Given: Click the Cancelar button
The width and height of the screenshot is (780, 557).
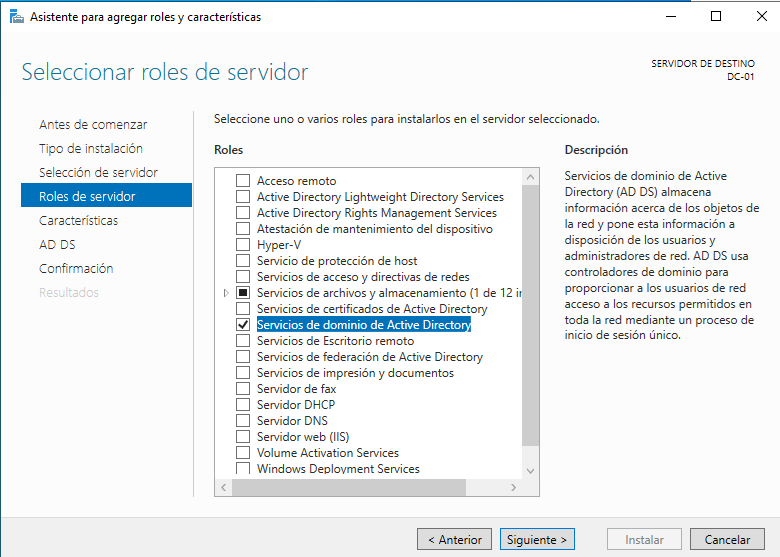Looking at the screenshot, I should 727,540.
